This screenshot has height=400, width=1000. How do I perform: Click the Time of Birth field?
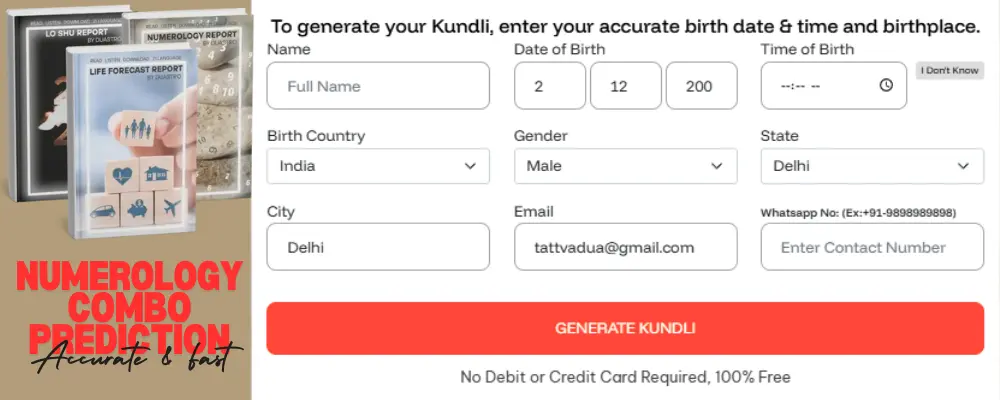tap(820, 86)
